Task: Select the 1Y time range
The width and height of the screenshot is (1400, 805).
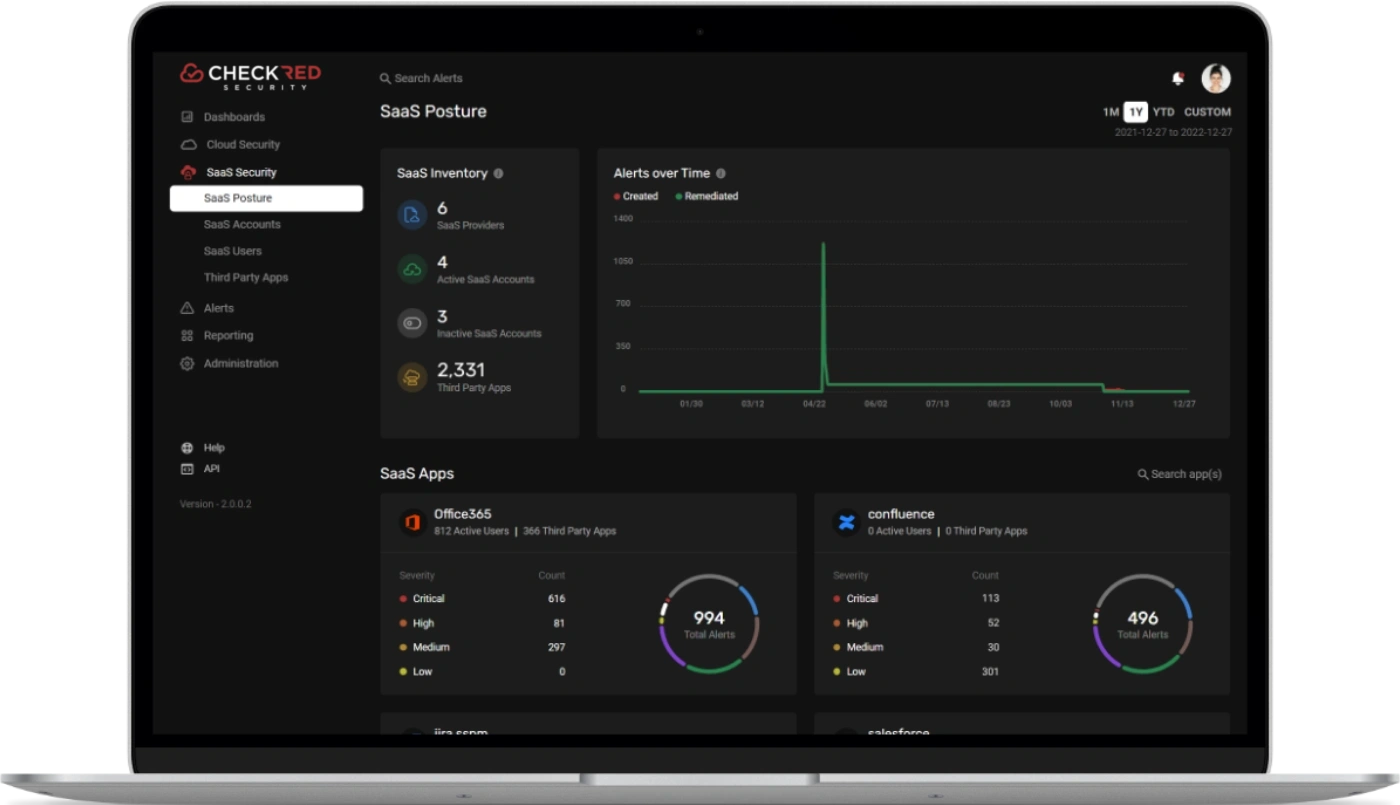Action: click(x=1135, y=112)
